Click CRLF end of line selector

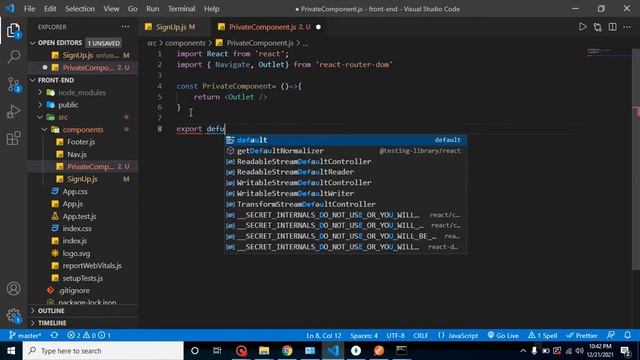click(x=420, y=336)
